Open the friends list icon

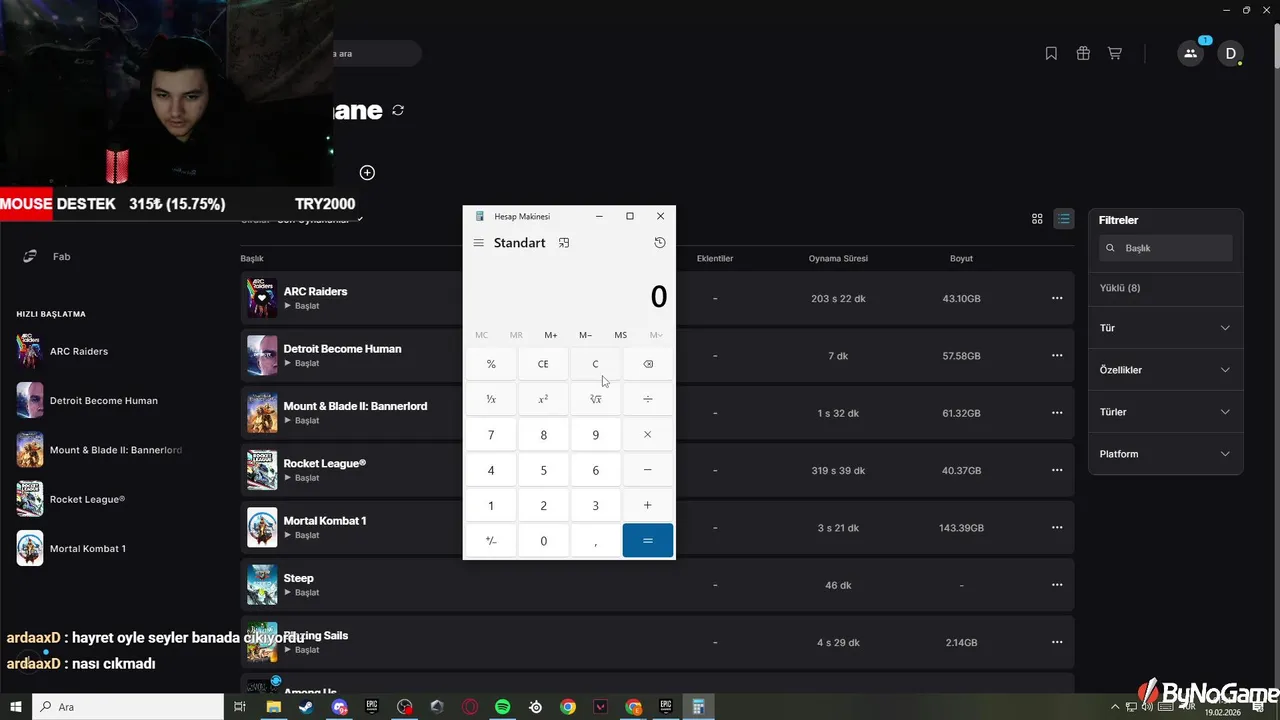1190,54
